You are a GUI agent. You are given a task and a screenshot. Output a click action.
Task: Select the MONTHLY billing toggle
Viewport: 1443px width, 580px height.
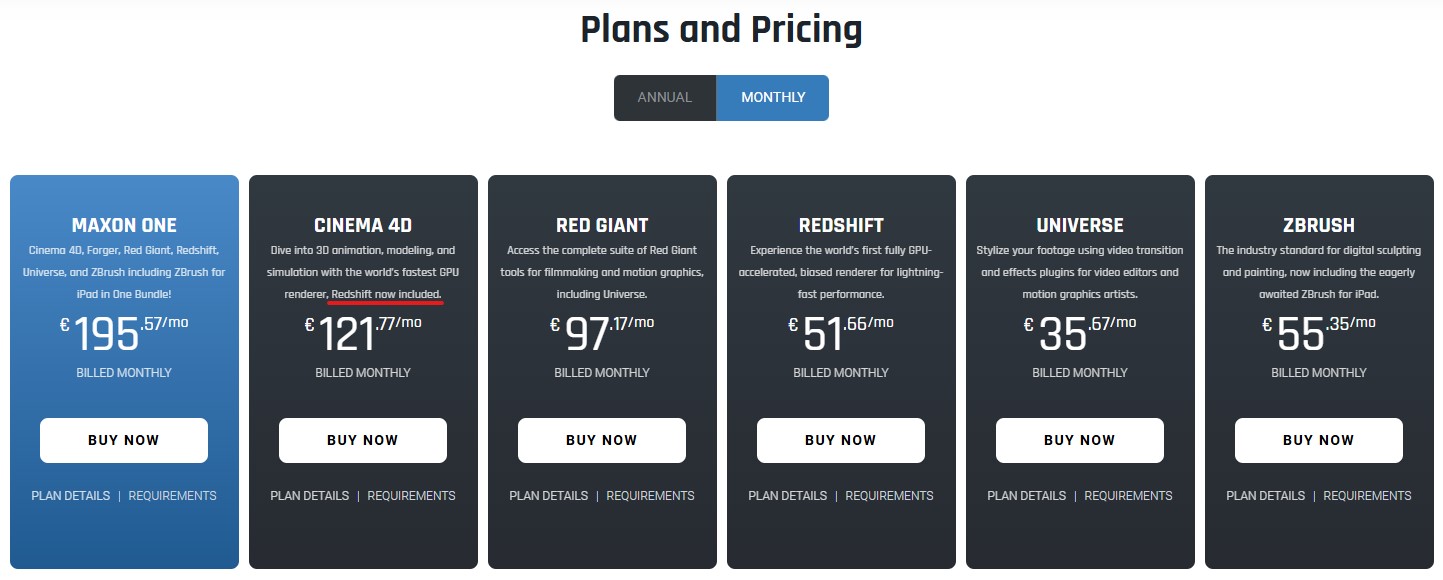773,98
